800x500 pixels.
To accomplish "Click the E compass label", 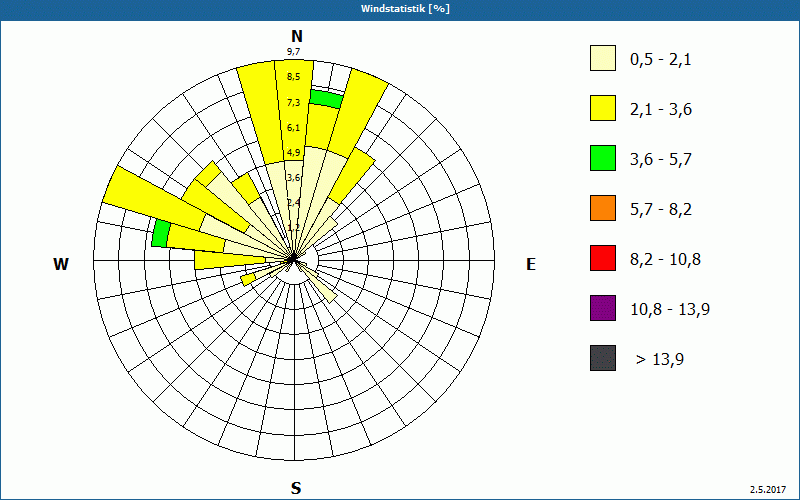I will click(x=531, y=264).
